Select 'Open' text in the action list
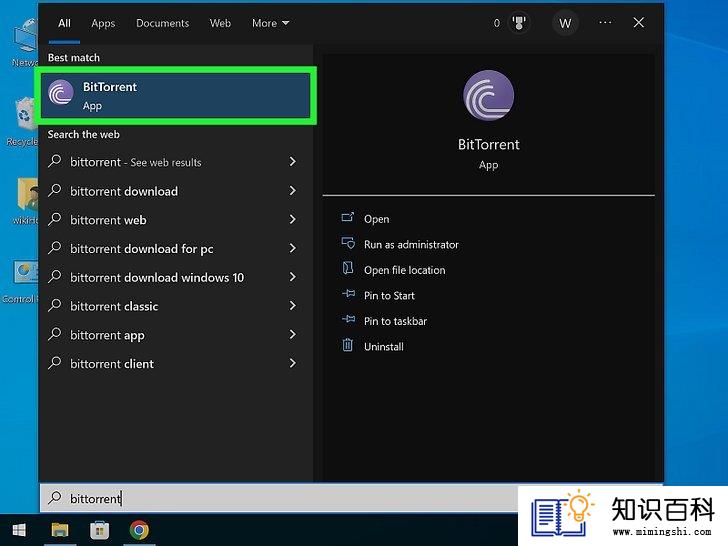The image size is (728, 546). point(377,219)
